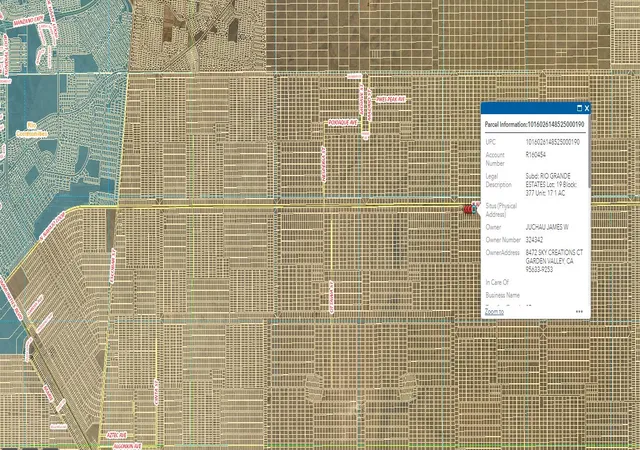This screenshot has width=640, height=450.
Task: Click the owner address '8472 SKY CREATIONS CT'
Action: [554, 252]
